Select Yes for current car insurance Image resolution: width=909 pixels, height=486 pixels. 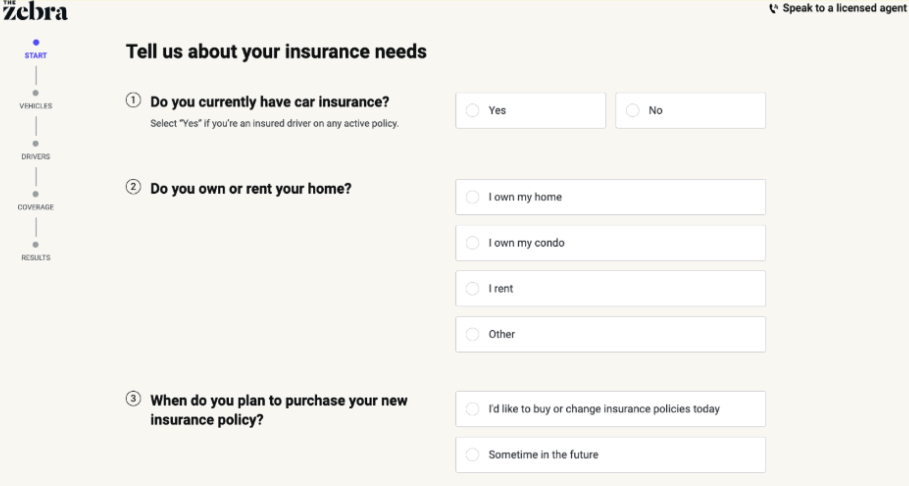(x=530, y=111)
